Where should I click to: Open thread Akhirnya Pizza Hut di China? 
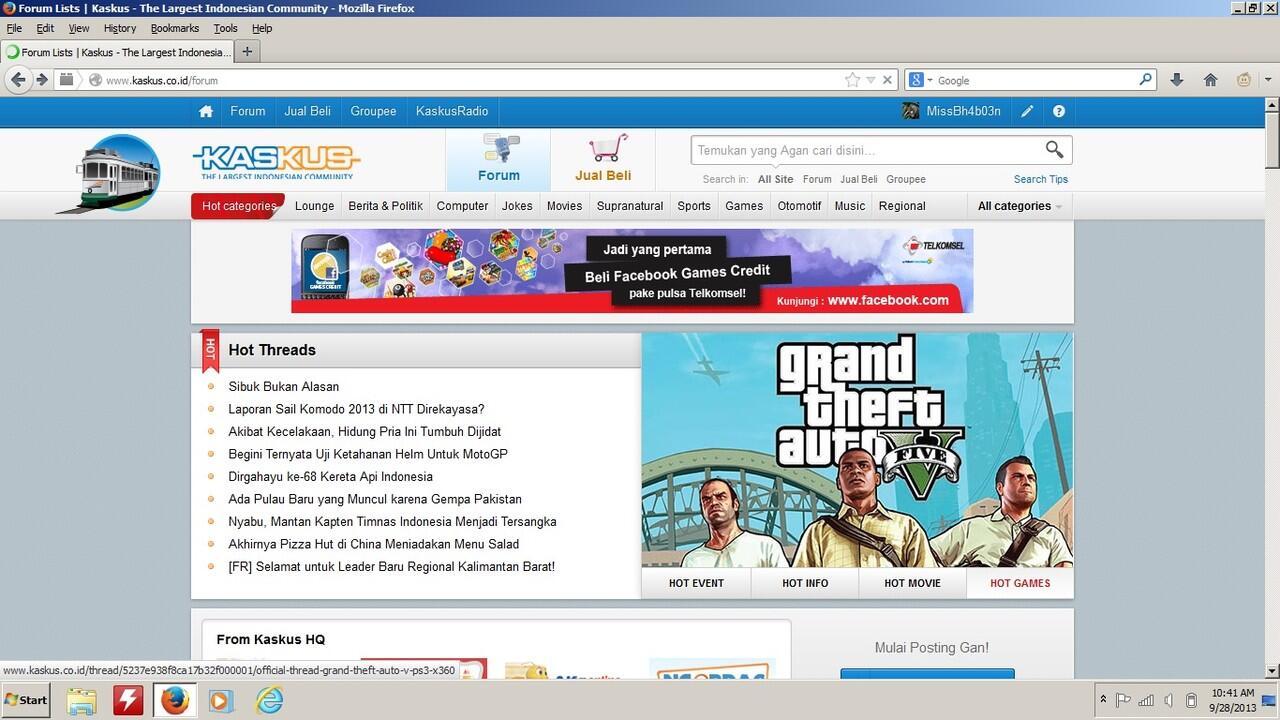point(373,544)
